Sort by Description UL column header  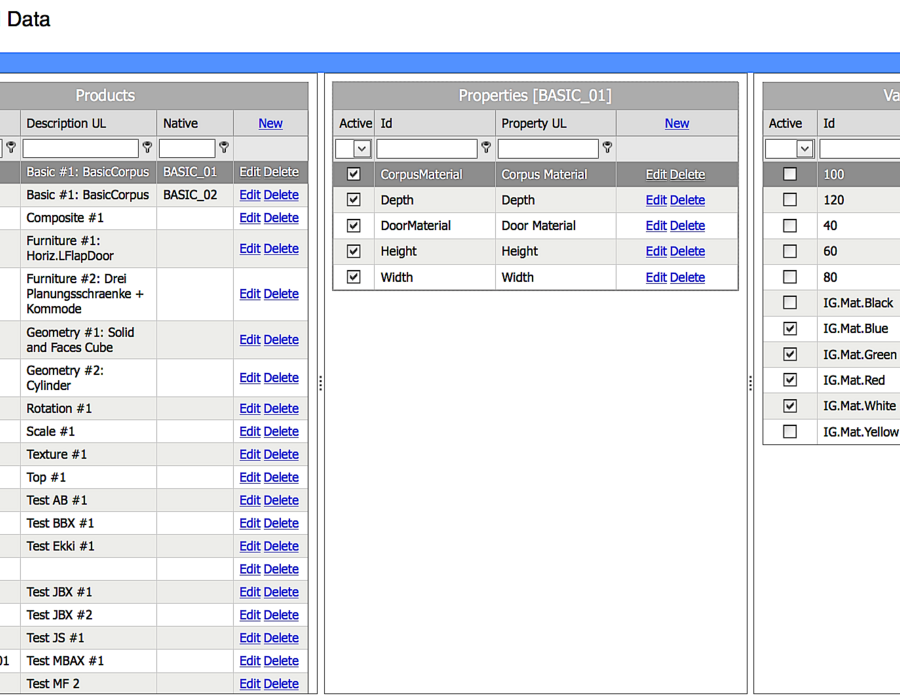pos(66,123)
